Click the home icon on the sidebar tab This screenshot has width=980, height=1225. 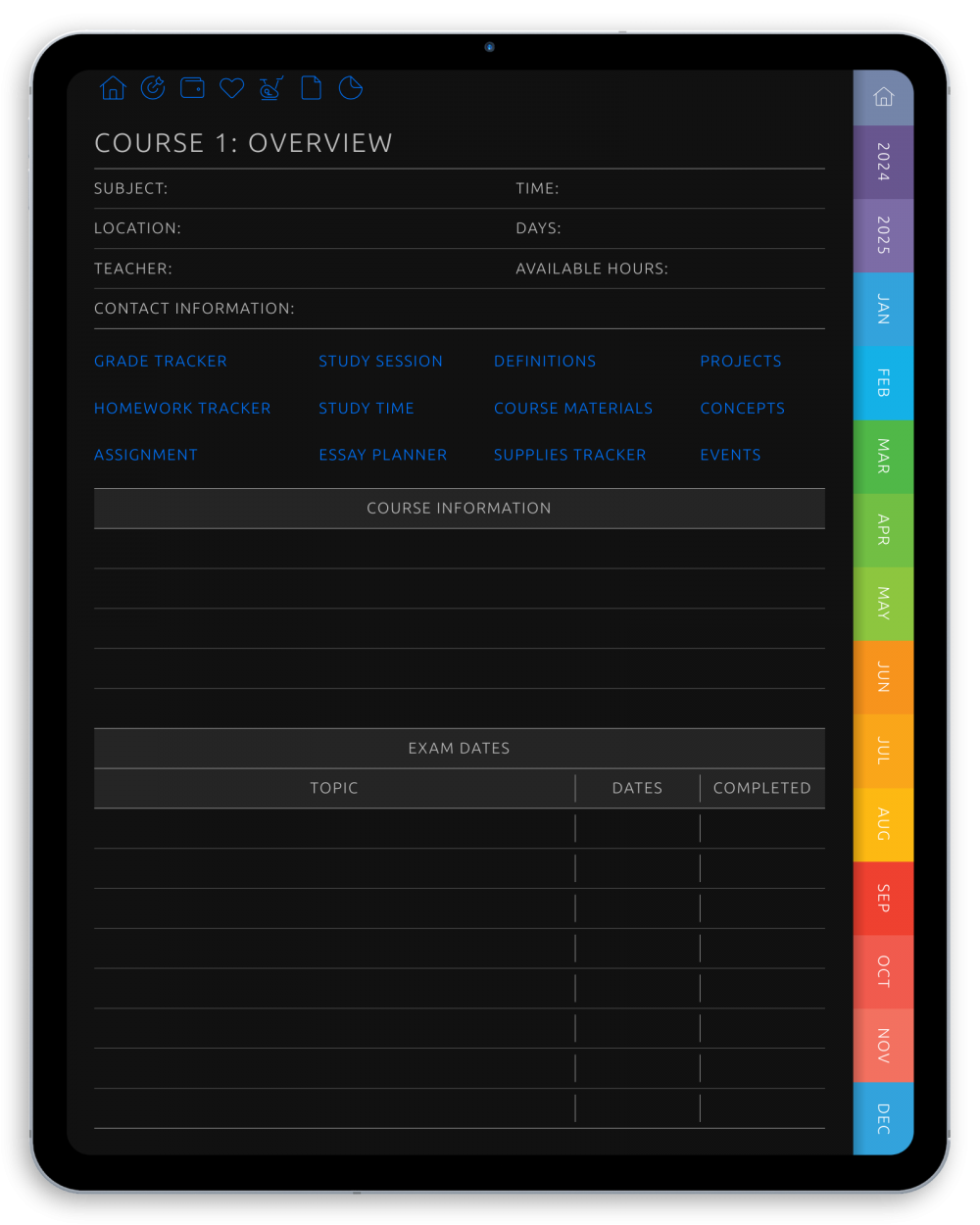pyautogui.click(x=883, y=97)
